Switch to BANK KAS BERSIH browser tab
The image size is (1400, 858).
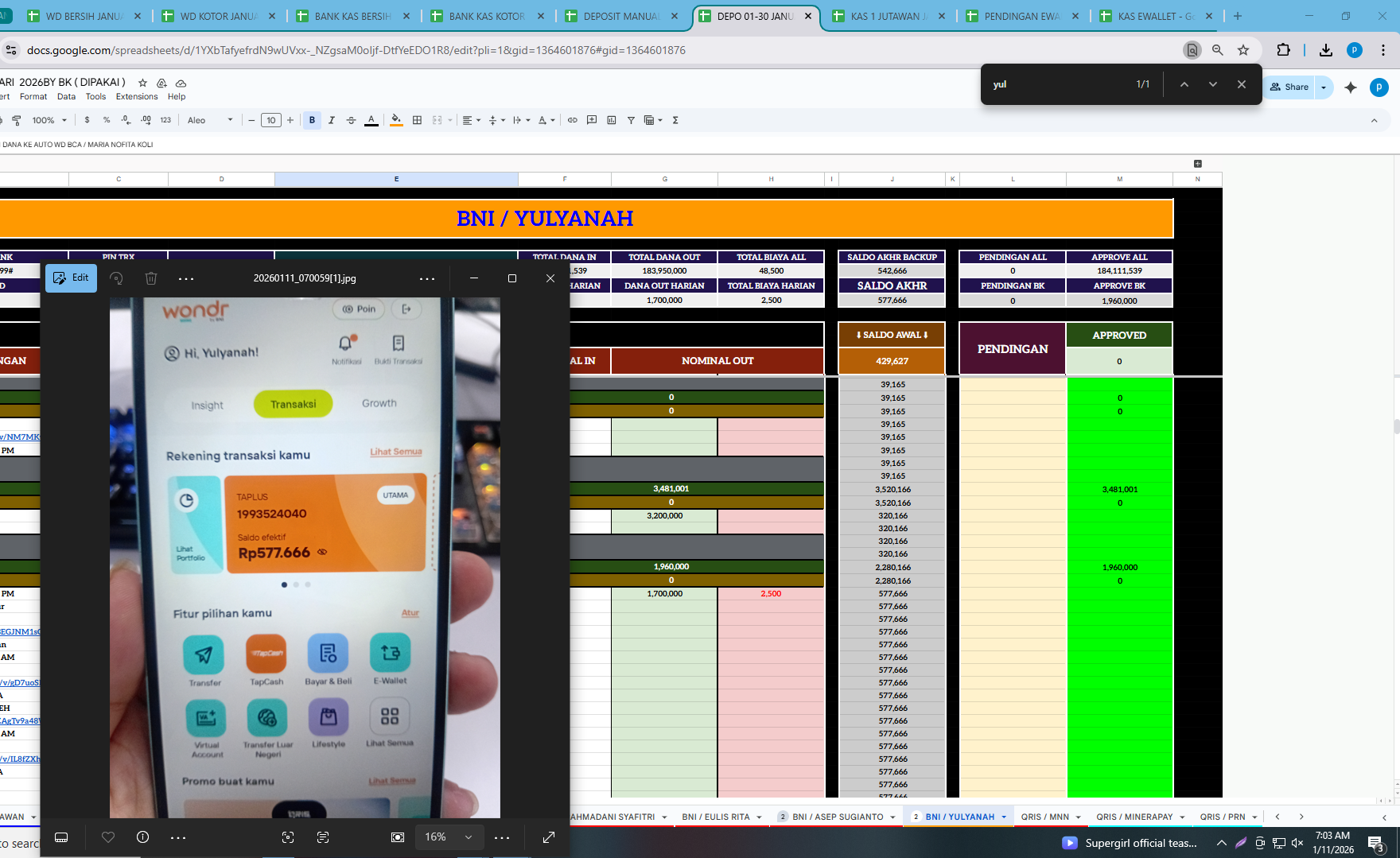click(352, 16)
